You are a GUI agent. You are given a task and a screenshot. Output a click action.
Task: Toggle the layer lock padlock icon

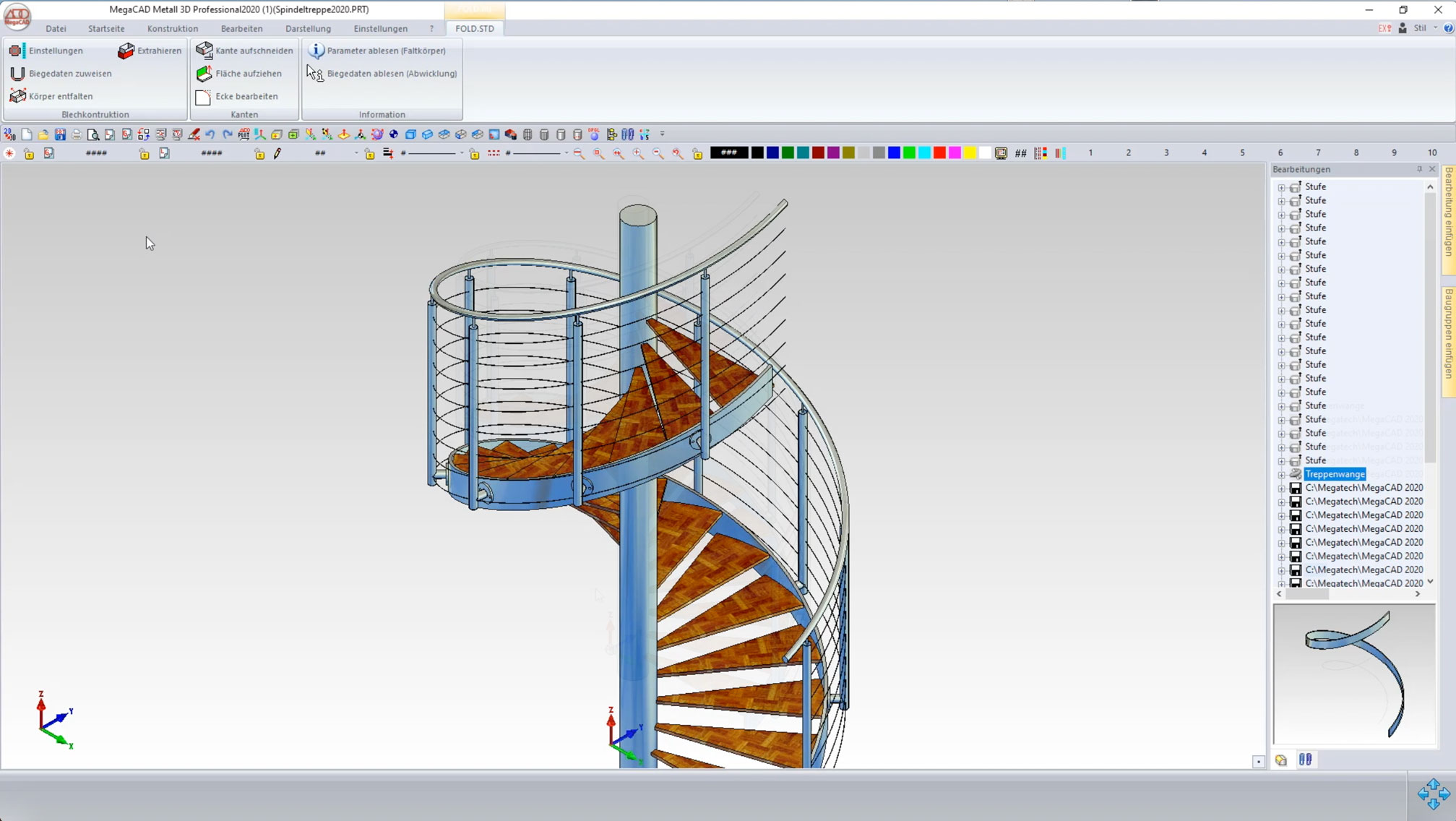[29, 153]
